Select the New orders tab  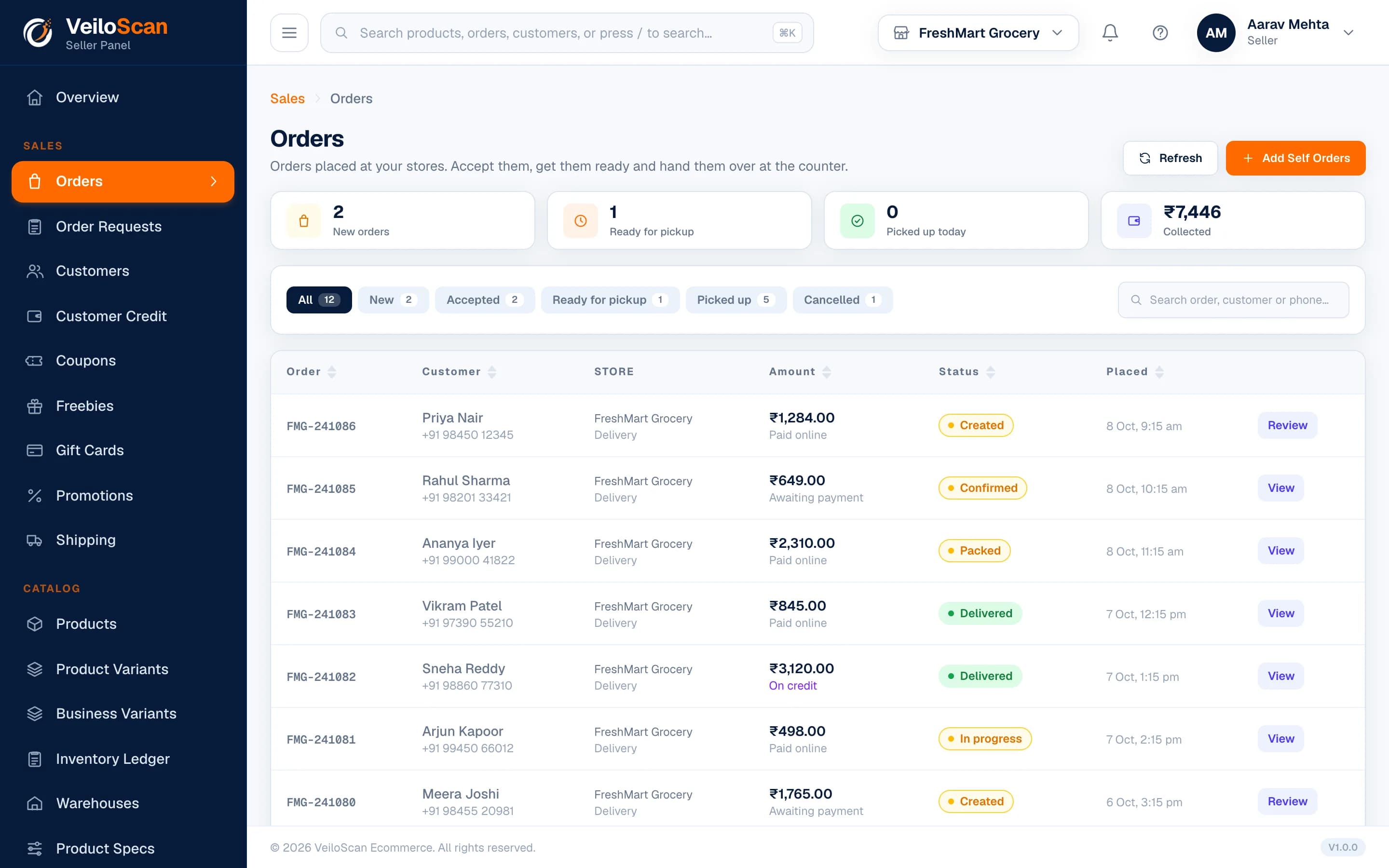tap(393, 299)
